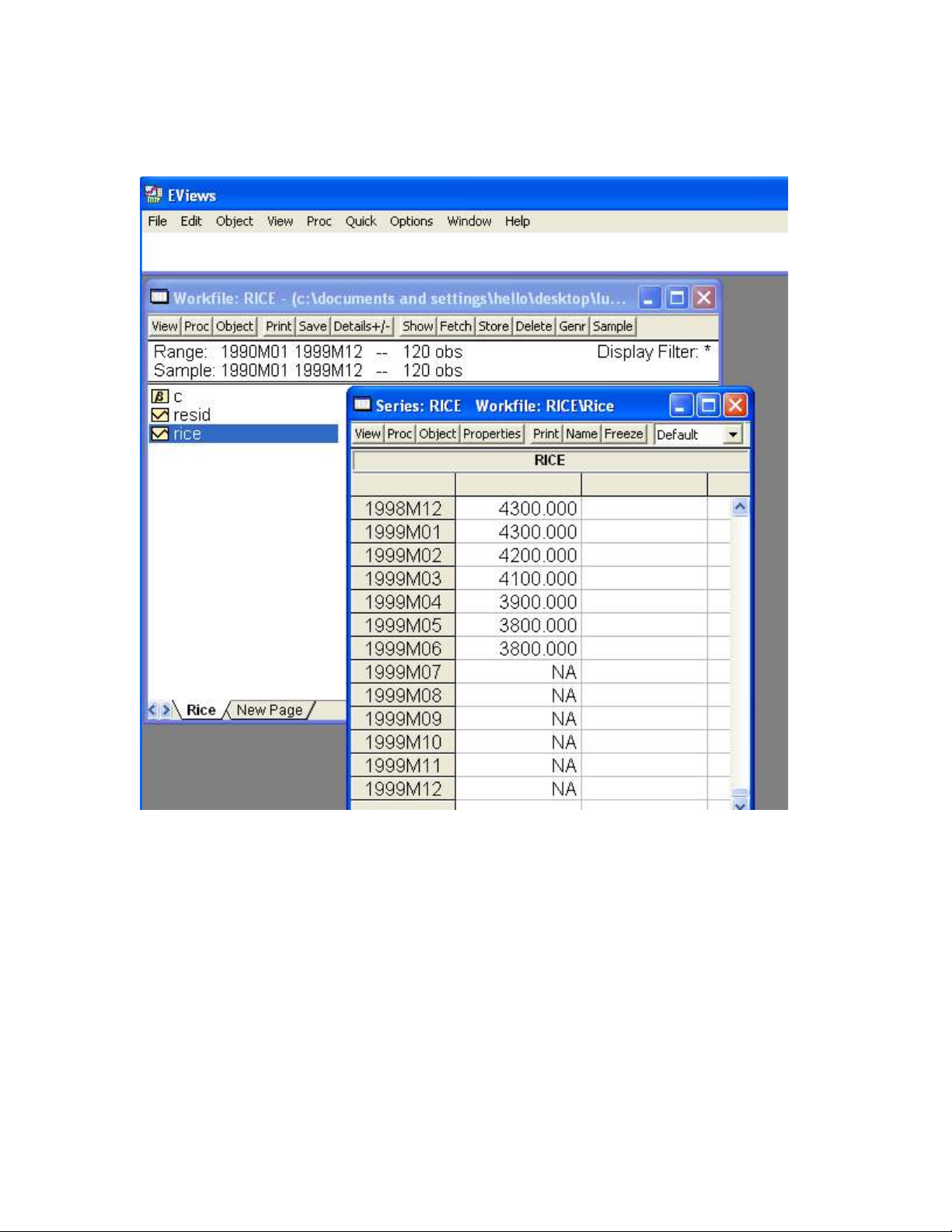Screen dimensions: 952x1232
Task: Click the RICE column header in spreadsheet
Action: (550, 460)
